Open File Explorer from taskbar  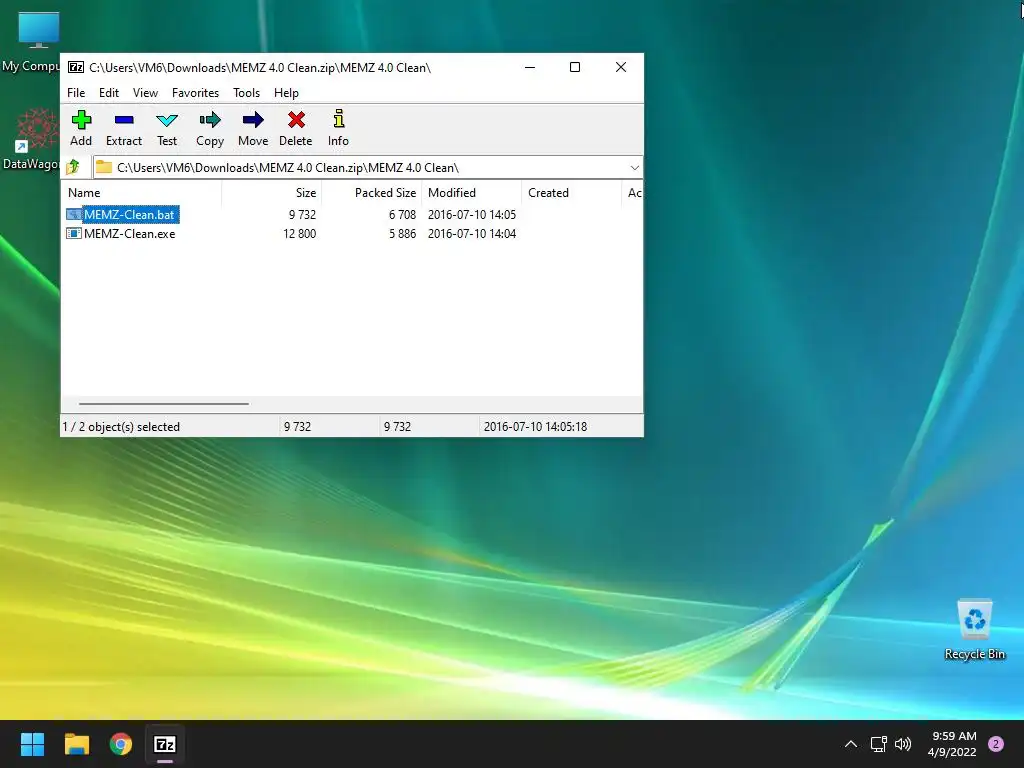tap(76, 744)
